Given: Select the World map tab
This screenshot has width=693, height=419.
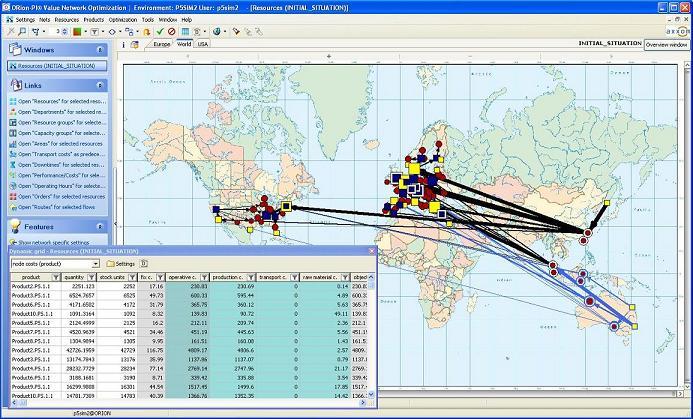Looking at the screenshot, I should click(184, 44).
